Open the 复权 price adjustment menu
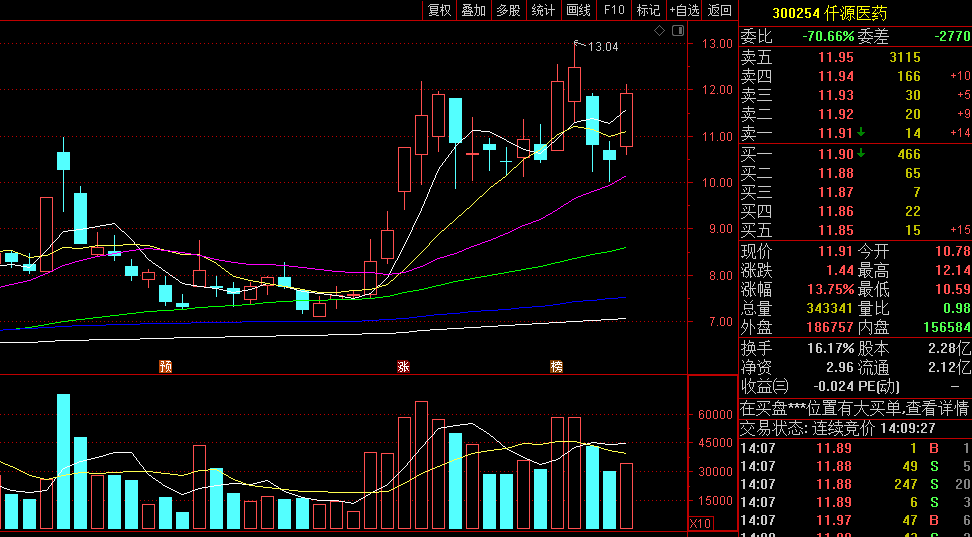This screenshot has height=537, width=972. pyautogui.click(x=439, y=10)
